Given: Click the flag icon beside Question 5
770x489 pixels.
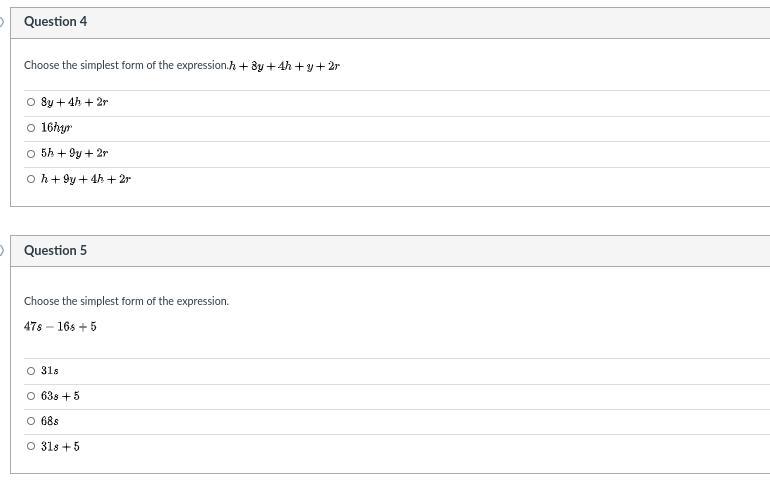Looking at the screenshot, I should pyautogui.click(x=1, y=250).
